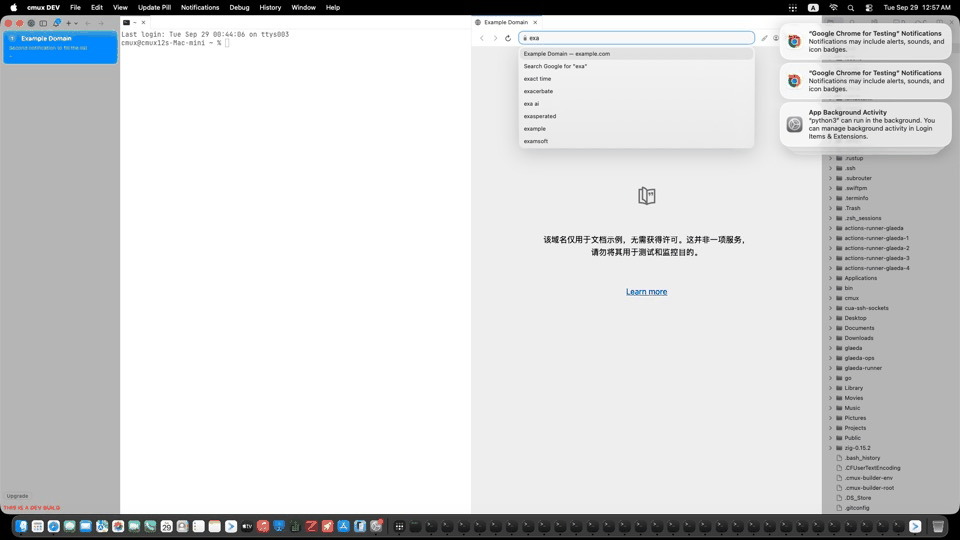The image size is (960, 540).
Task: Open Calendar from the Dock
Action: pos(167,527)
